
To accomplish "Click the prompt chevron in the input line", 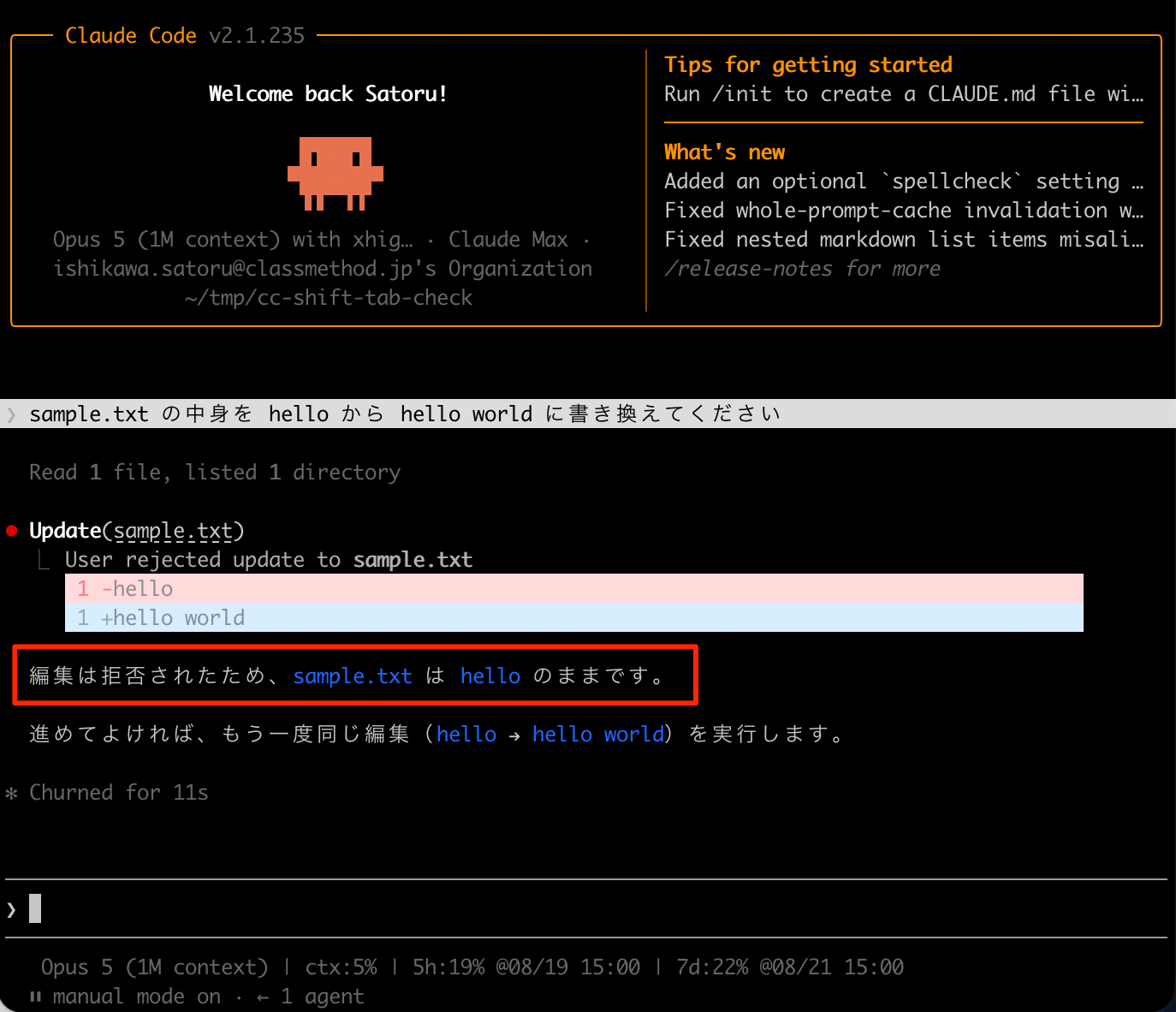I will click(11, 909).
